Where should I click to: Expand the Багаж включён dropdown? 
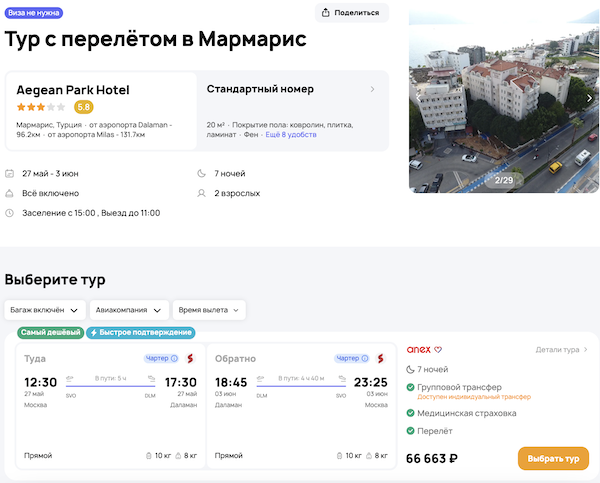point(44,310)
